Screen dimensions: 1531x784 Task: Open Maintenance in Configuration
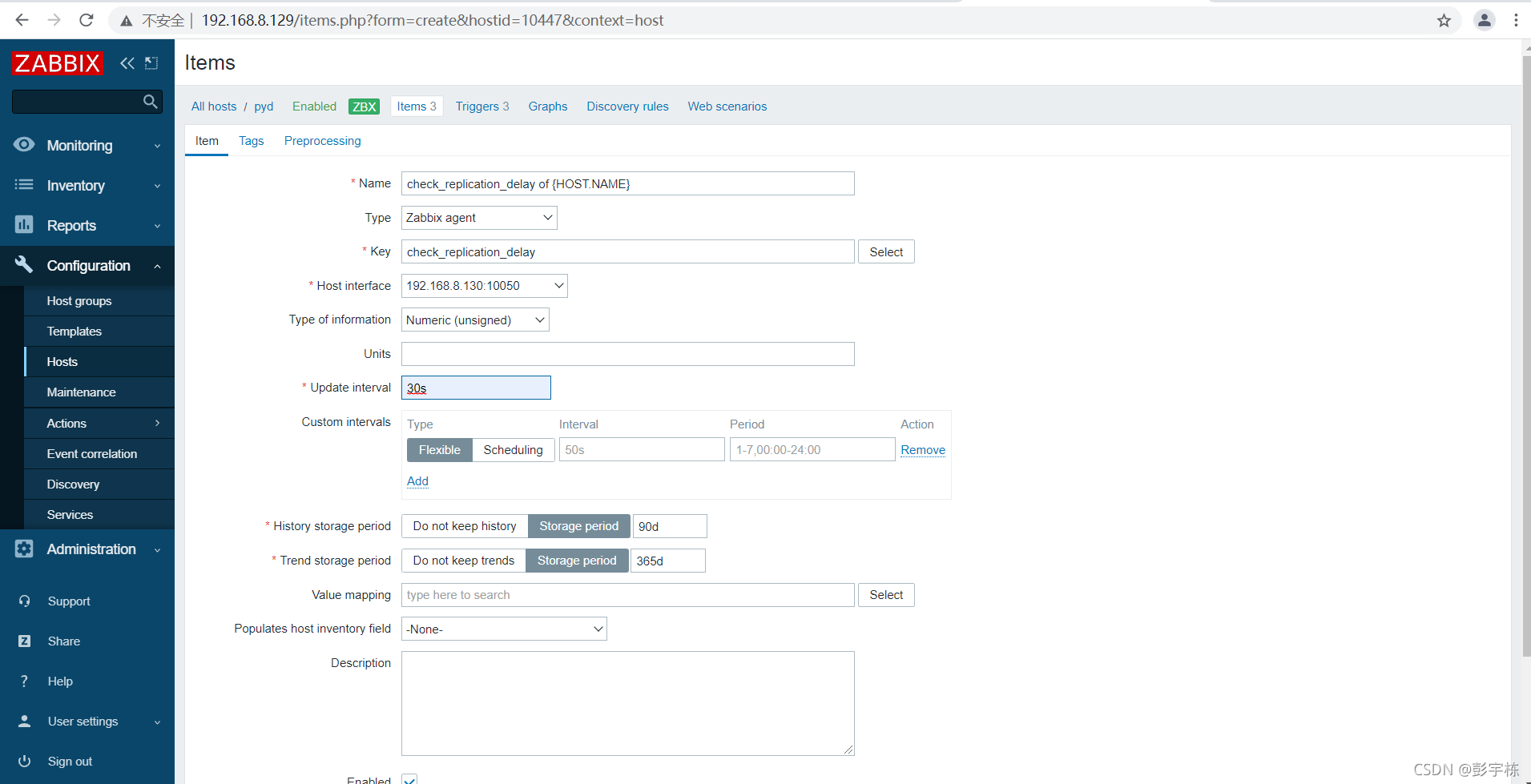coord(99,392)
